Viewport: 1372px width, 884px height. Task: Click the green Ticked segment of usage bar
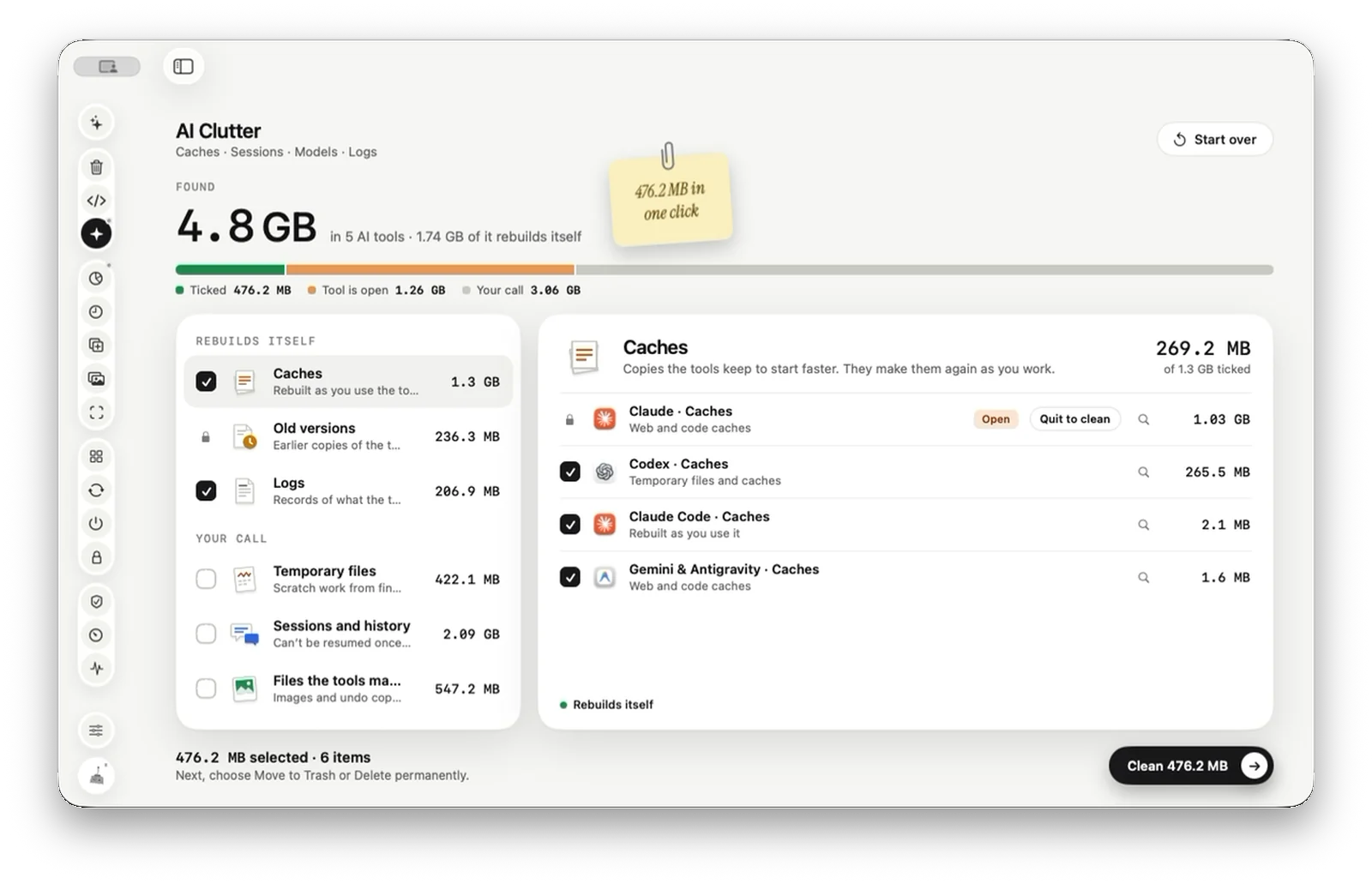(230, 269)
